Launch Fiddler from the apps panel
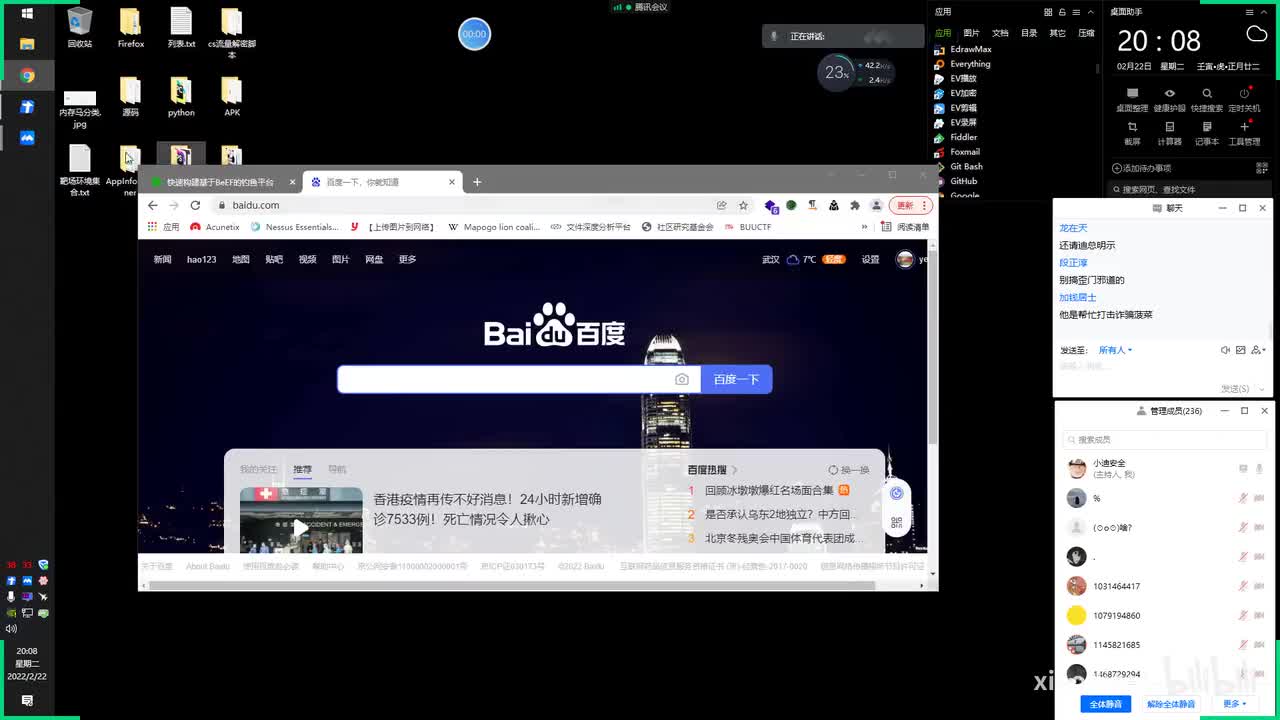The image size is (1280, 720). tap(955, 137)
